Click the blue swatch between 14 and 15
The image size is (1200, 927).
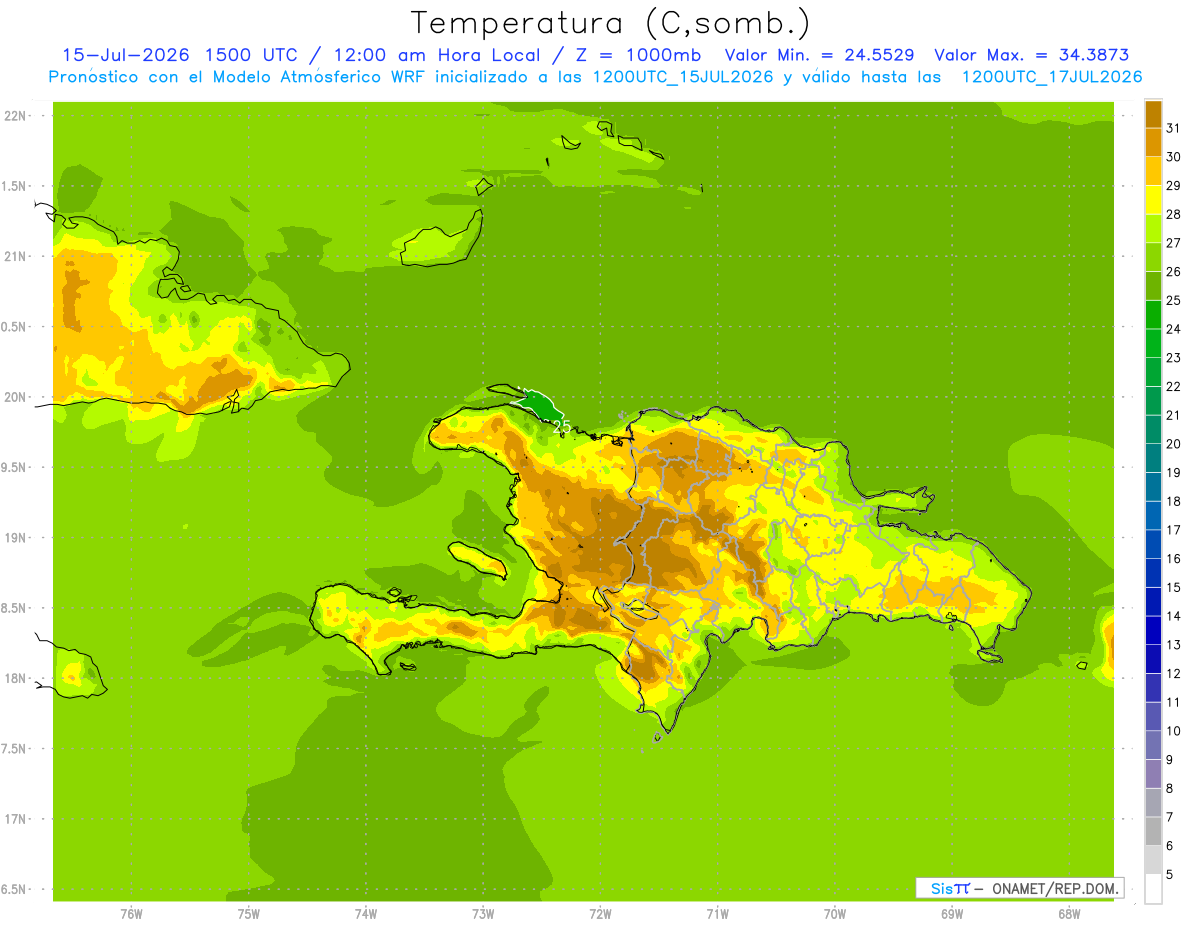click(x=1153, y=602)
